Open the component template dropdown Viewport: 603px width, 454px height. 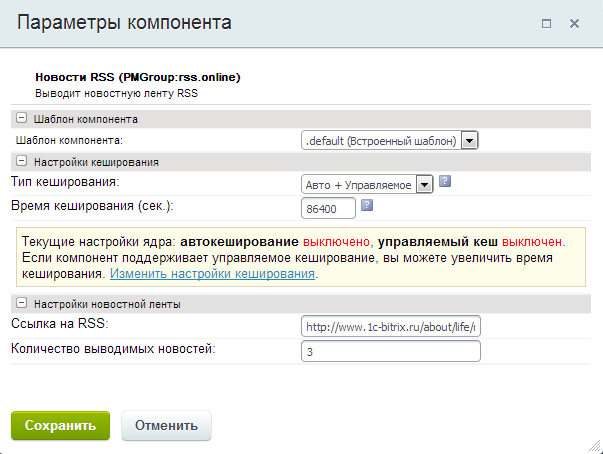click(x=389, y=141)
